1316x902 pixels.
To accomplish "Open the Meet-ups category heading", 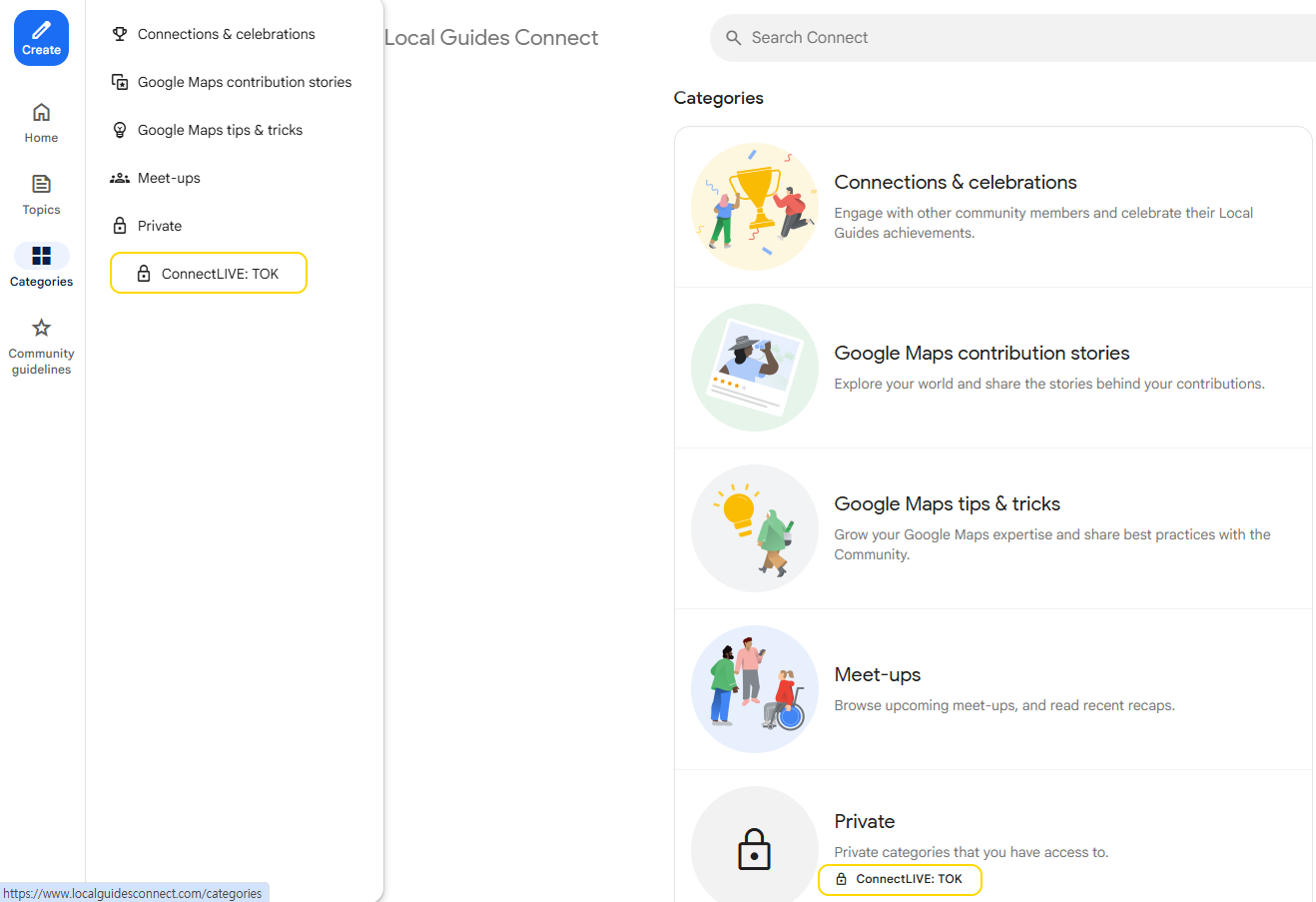I will 878,674.
